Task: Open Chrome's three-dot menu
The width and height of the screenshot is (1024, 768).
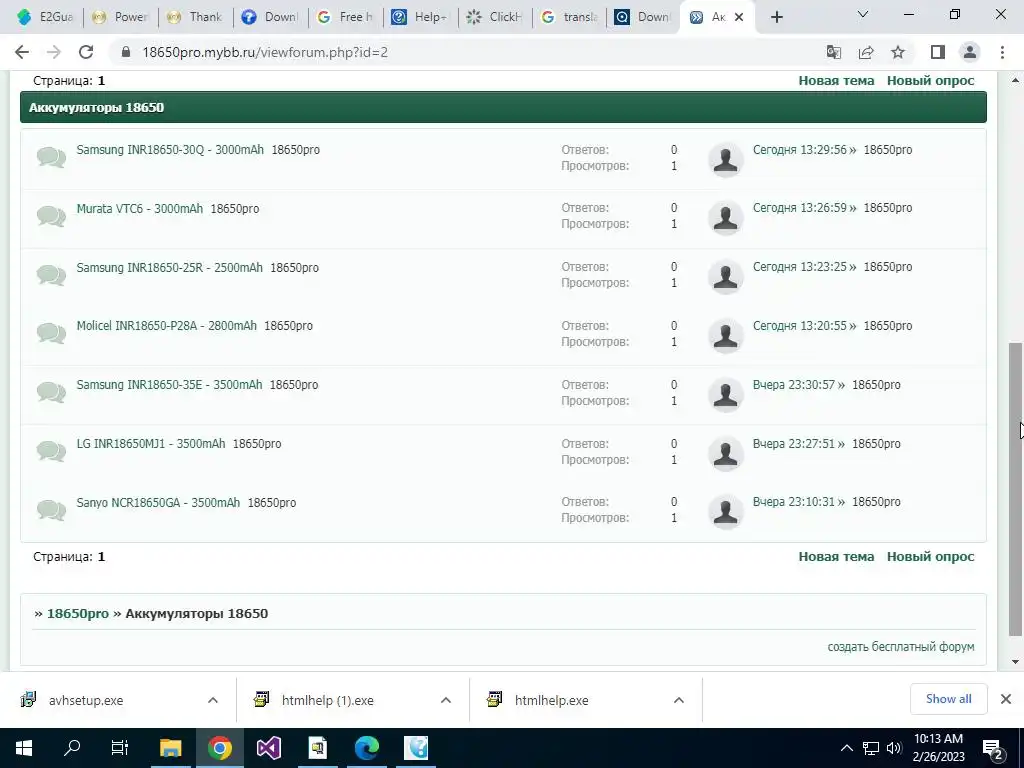Action: (x=1002, y=52)
